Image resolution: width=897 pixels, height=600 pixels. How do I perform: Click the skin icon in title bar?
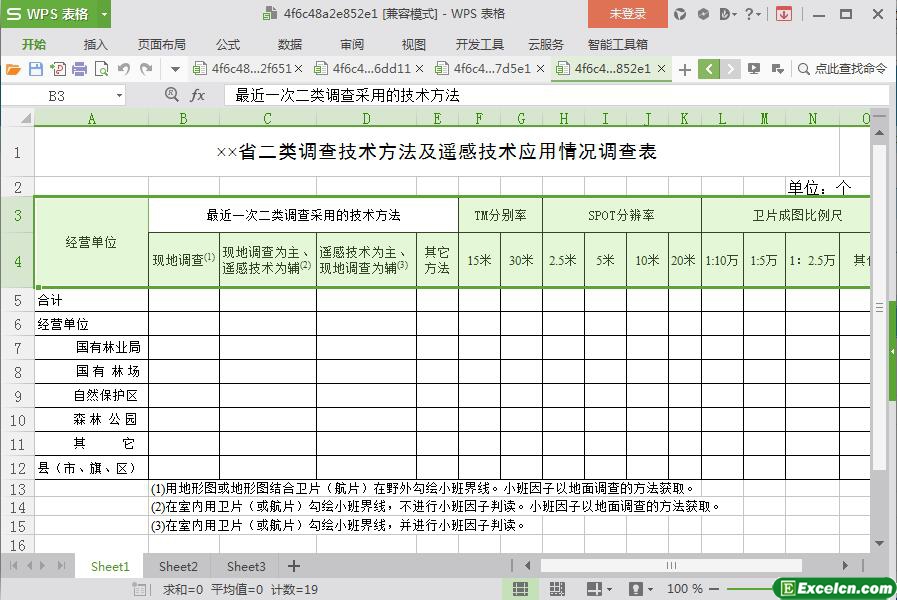680,14
